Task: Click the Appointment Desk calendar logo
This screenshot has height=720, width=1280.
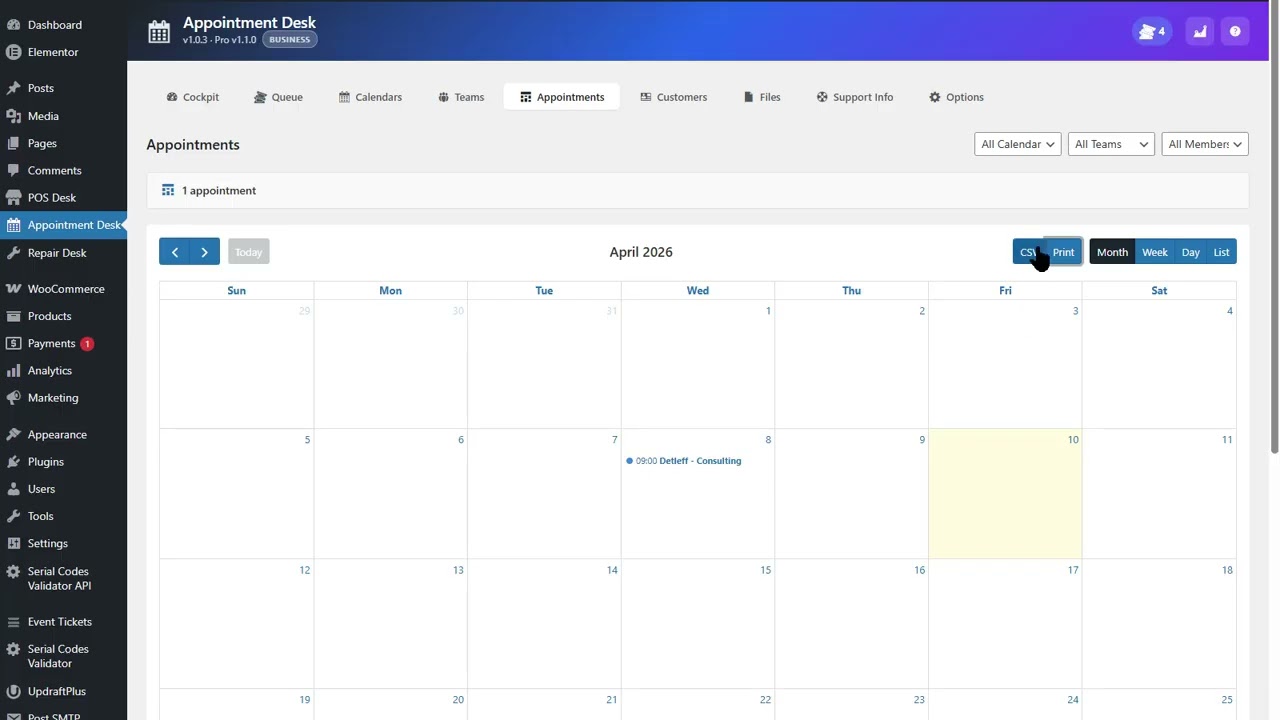Action: point(159,32)
